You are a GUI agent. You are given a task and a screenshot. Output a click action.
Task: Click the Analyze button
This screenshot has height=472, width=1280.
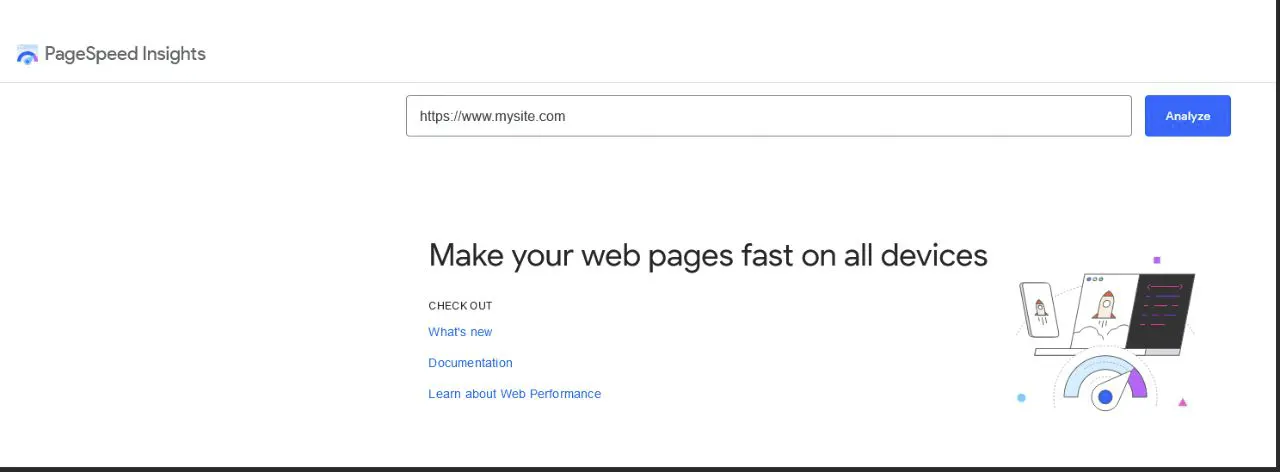point(1187,116)
